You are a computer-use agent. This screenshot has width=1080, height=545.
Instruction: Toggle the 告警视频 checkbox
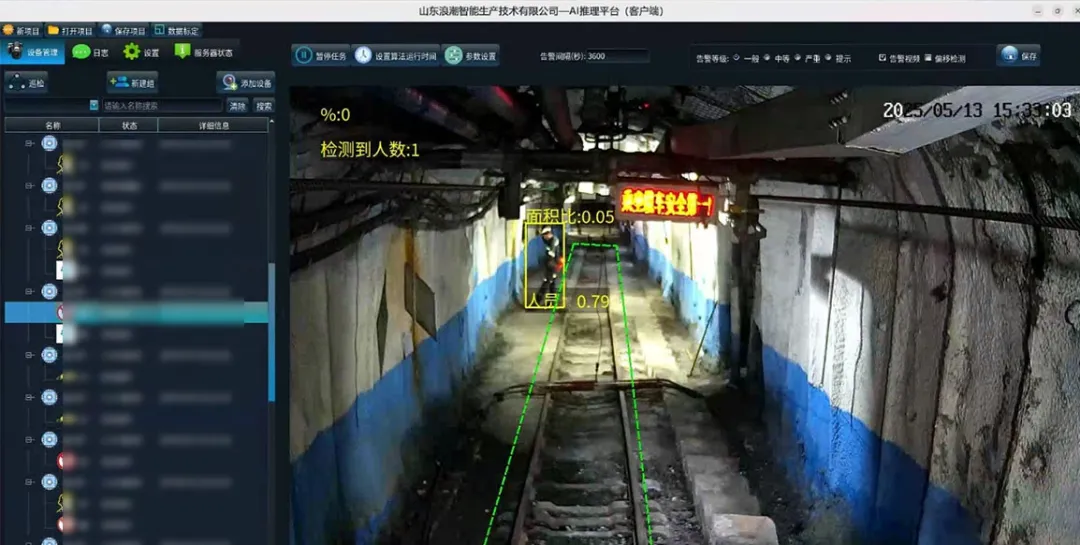point(882,58)
